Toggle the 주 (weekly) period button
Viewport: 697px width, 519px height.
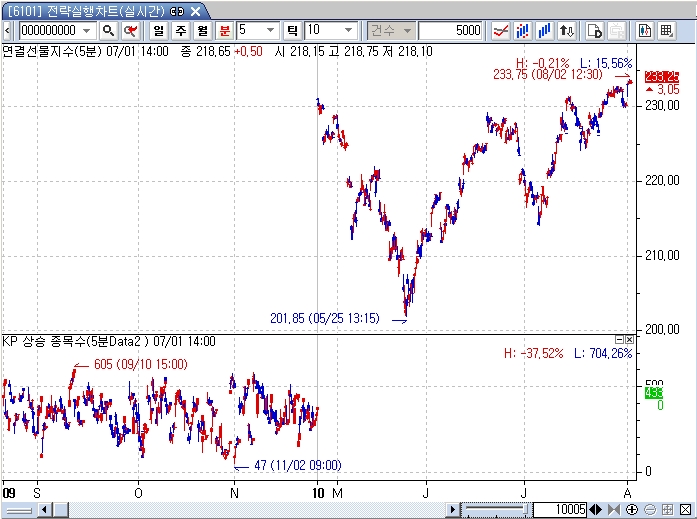click(180, 31)
